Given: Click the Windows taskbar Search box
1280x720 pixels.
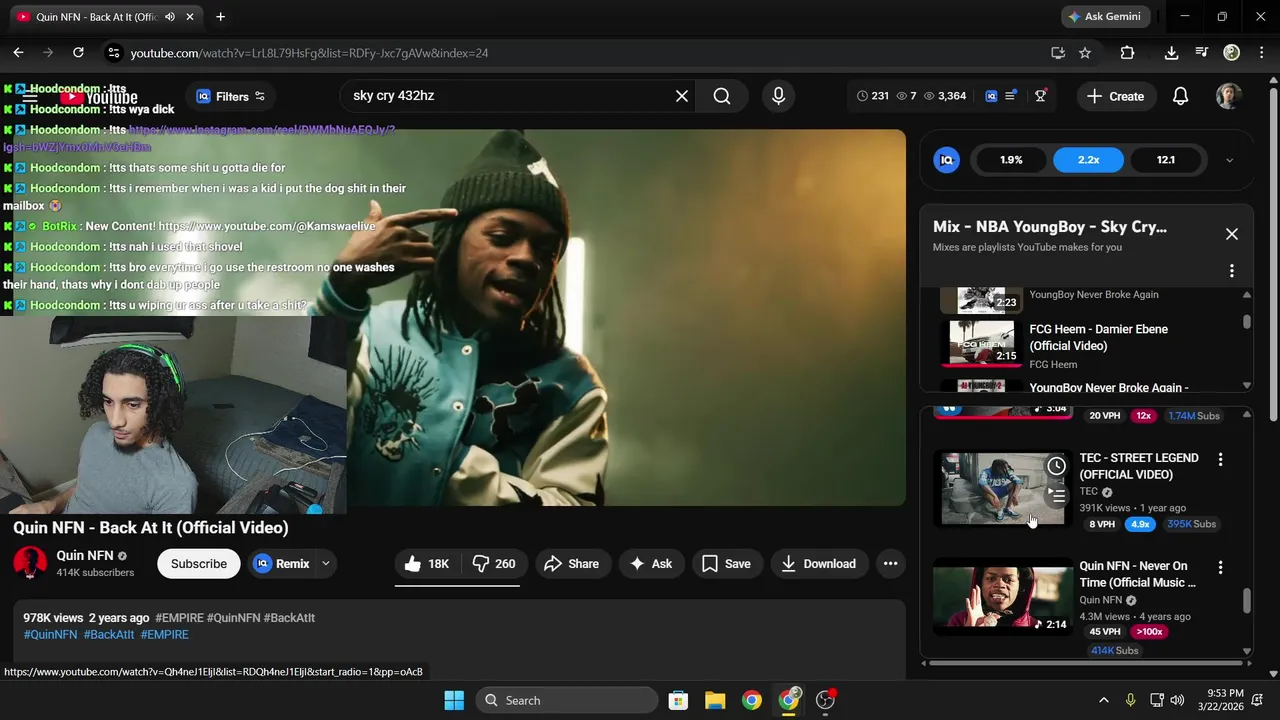Looking at the screenshot, I should [567, 700].
